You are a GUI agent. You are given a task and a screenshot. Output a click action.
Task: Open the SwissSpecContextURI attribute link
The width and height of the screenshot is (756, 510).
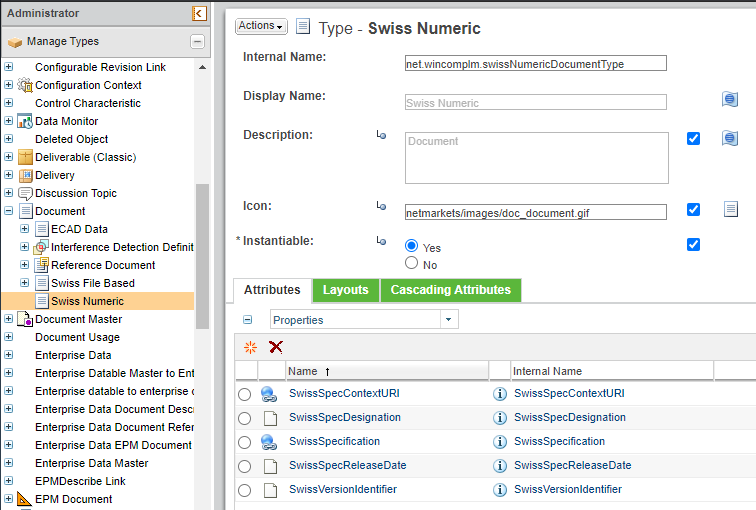[344, 393]
